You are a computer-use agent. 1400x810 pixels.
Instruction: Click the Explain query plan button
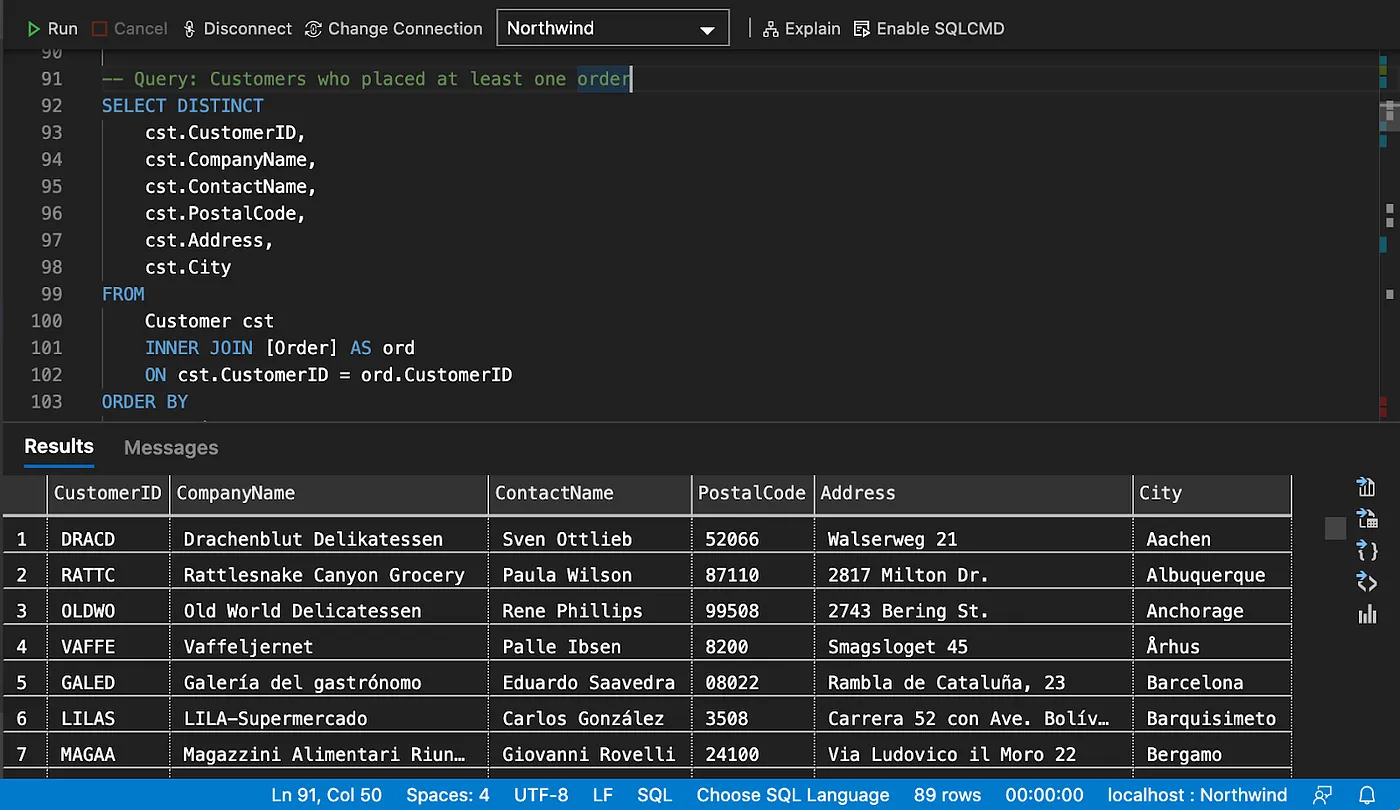pyautogui.click(x=801, y=29)
